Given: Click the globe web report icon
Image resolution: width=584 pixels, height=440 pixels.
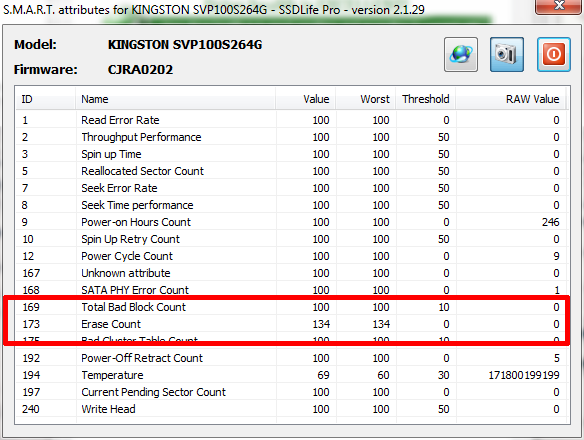Looking at the screenshot, I should (461, 54).
